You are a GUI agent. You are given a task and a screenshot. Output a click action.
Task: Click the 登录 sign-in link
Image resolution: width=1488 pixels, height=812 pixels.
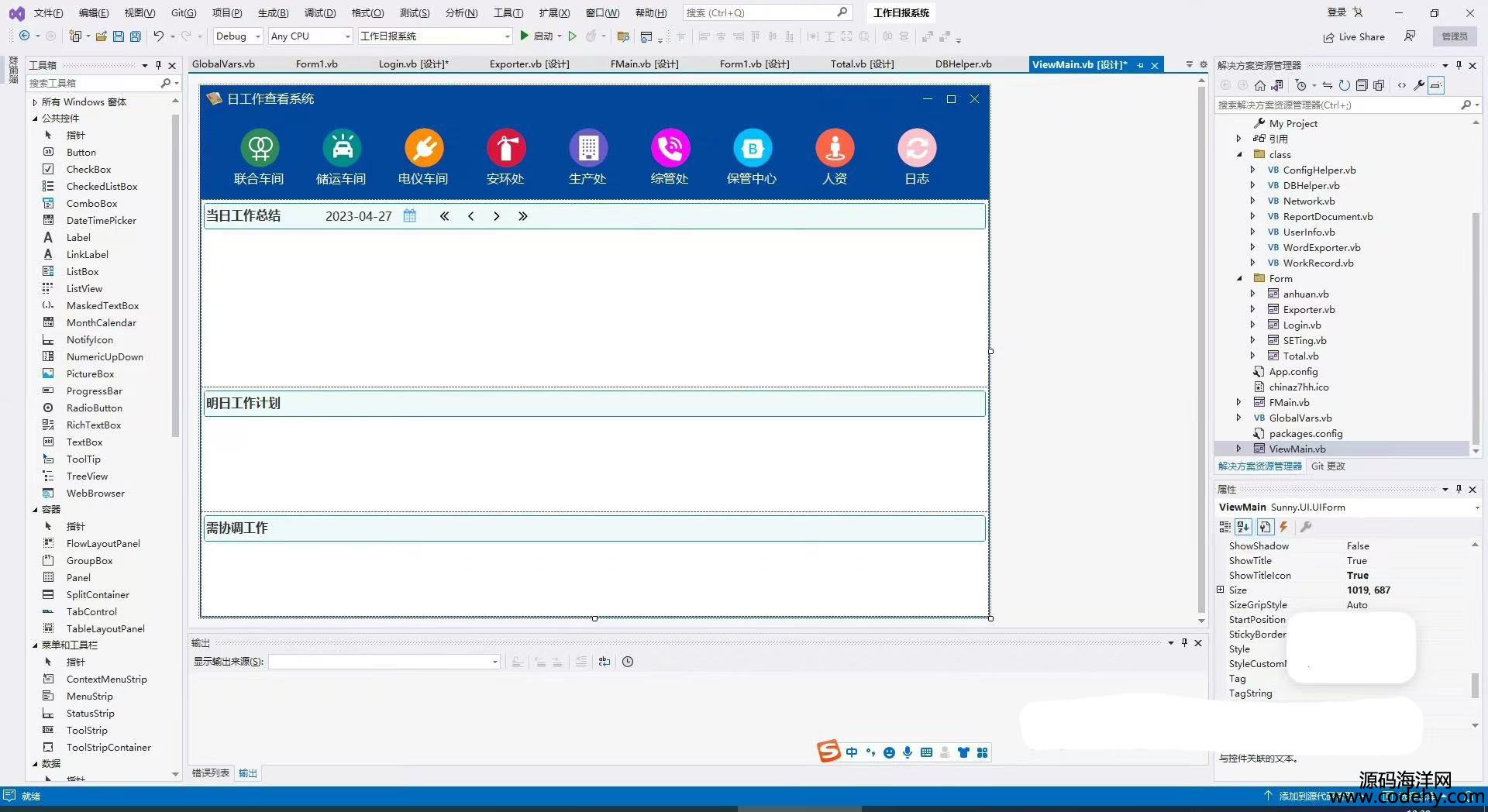1337,12
